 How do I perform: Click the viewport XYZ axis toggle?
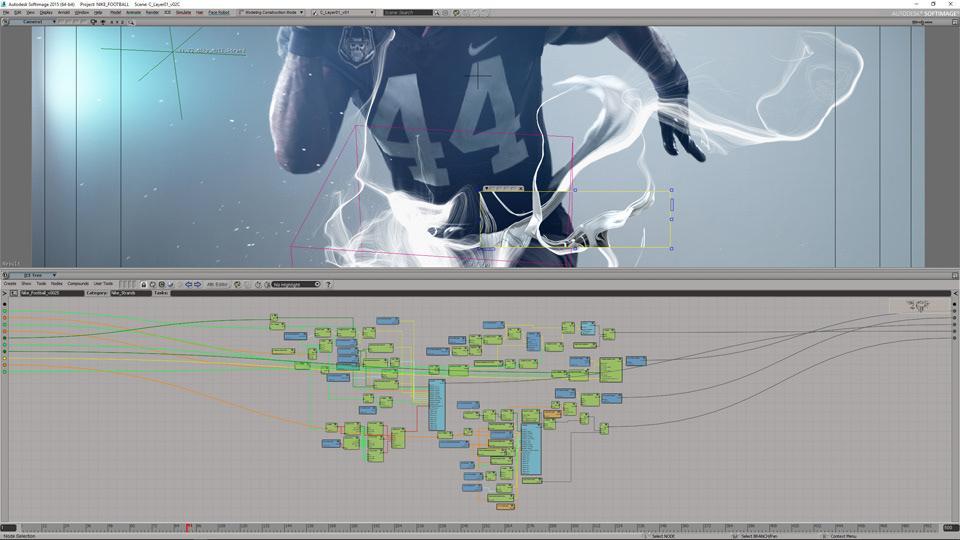(x=117, y=22)
